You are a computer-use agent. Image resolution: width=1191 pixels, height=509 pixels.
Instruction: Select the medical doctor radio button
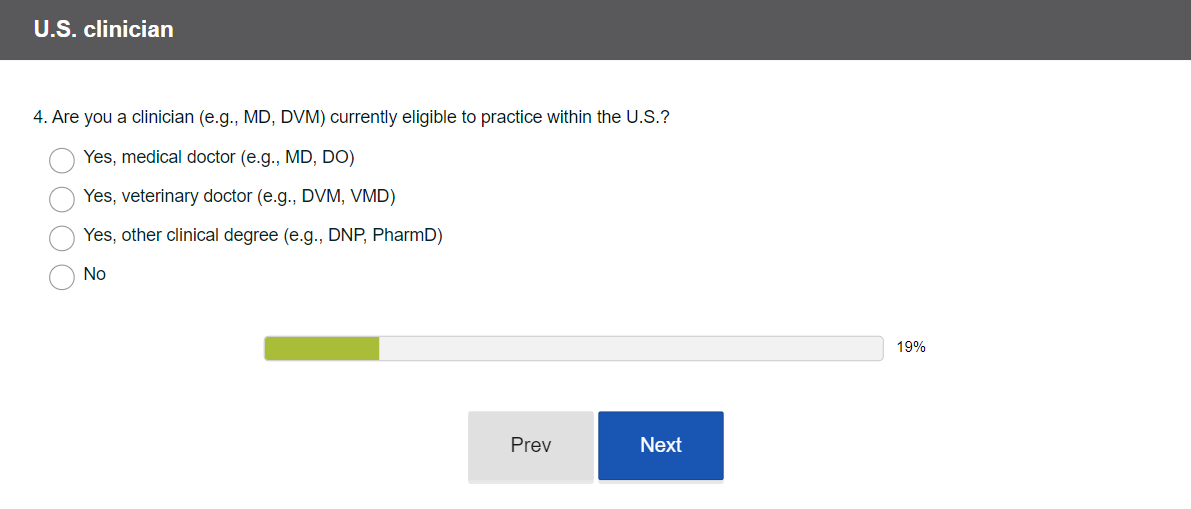pos(62,160)
